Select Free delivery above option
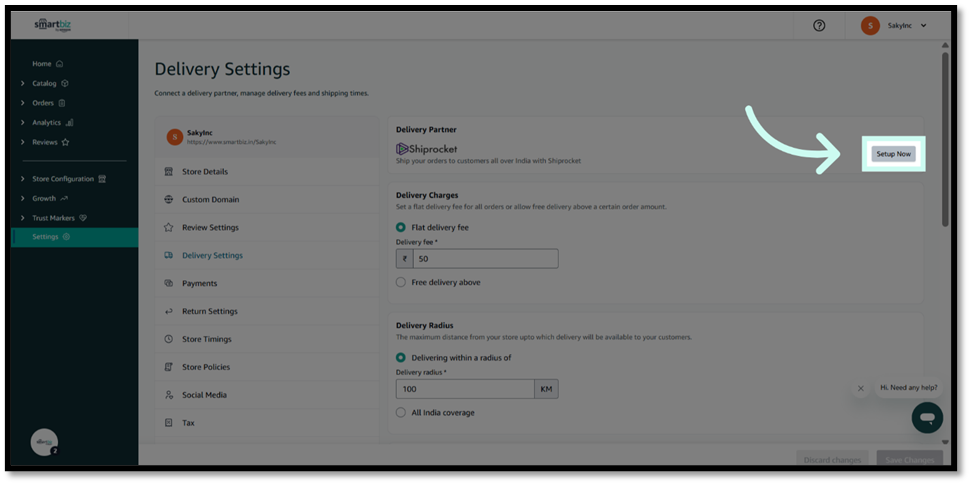The image size is (970, 484). tap(401, 283)
